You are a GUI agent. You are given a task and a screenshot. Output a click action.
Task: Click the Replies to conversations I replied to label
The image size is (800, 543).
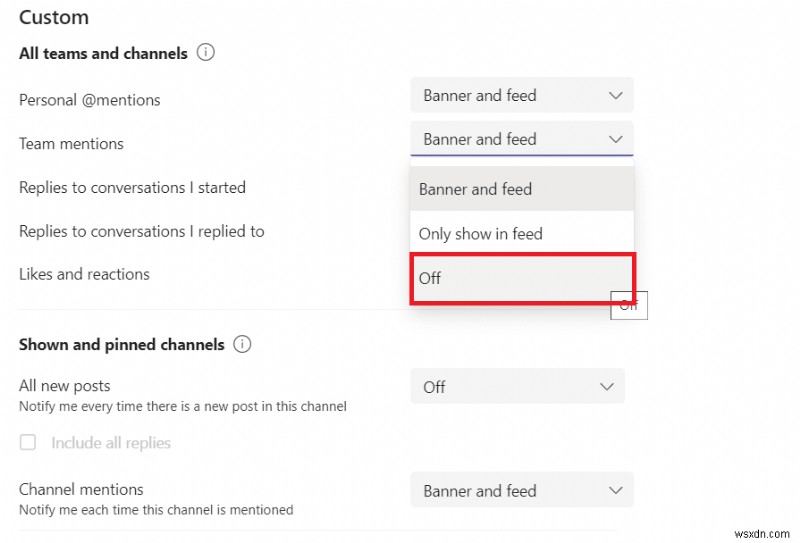[141, 231]
